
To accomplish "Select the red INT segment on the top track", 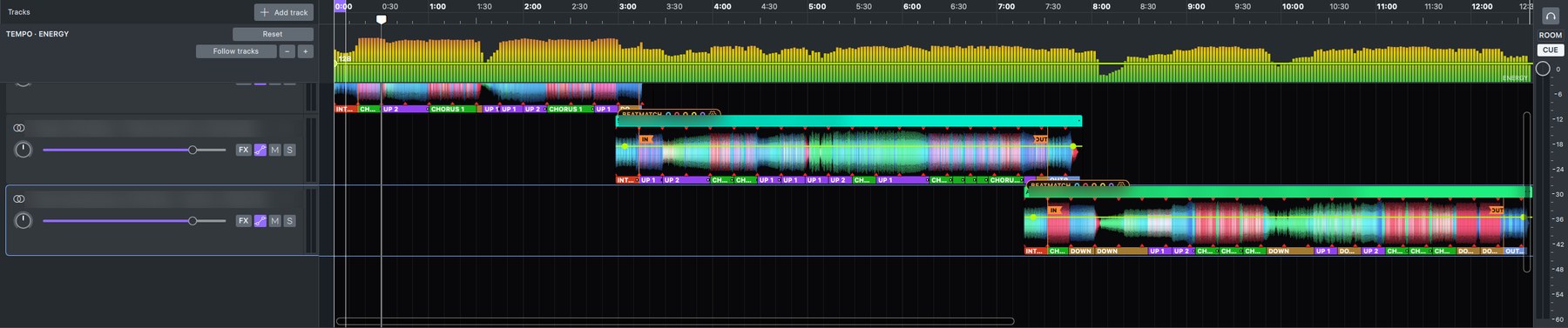I will [x=346, y=110].
